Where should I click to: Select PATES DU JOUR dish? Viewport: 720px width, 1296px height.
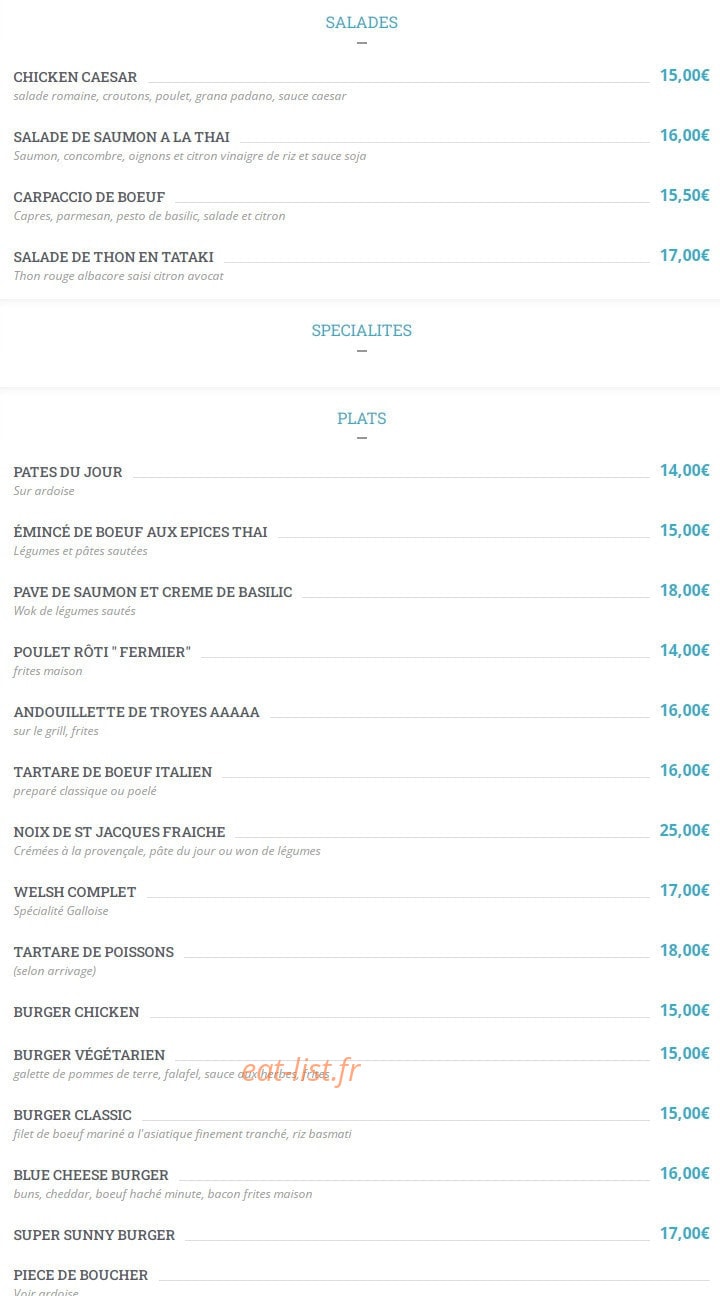[68, 472]
